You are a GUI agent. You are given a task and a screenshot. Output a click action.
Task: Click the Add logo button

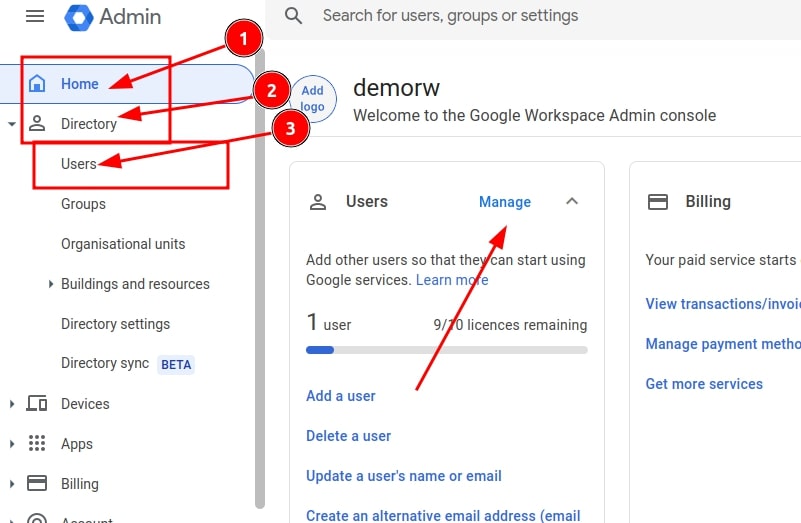click(313, 99)
